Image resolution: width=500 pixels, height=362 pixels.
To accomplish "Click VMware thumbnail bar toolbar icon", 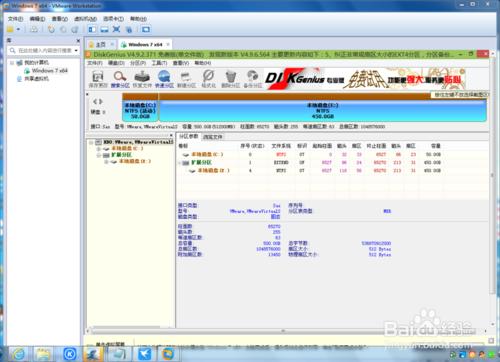I will 104,29.
